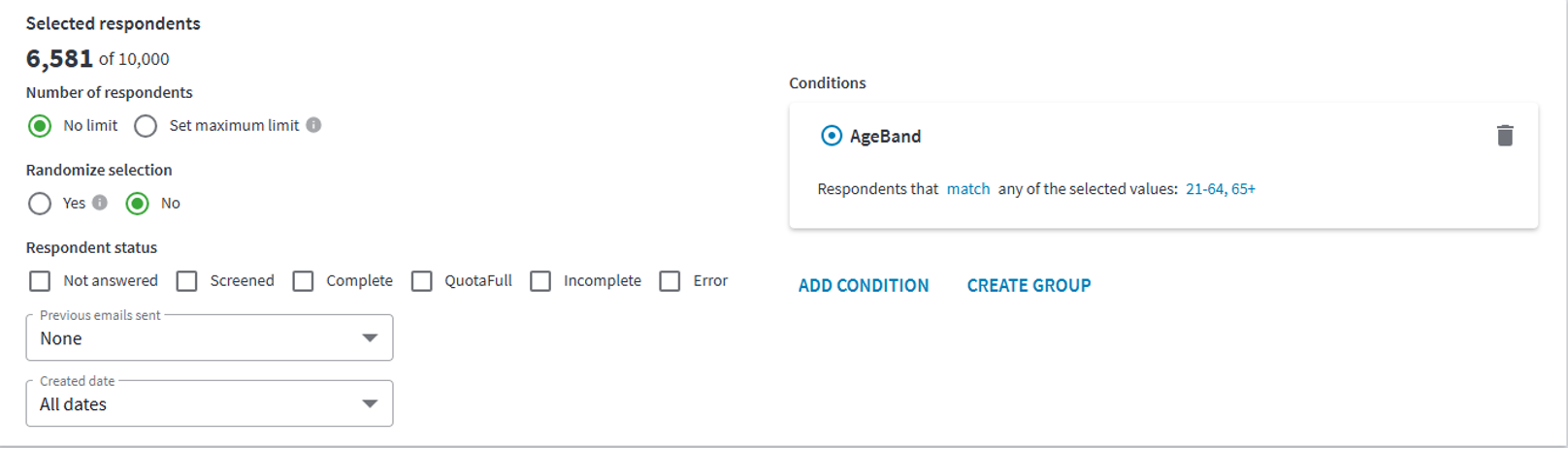The height and width of the screenshot is (449, 1568).
Task: Open selected values 21-64, 65+ link
Action: coord(1221,189)
